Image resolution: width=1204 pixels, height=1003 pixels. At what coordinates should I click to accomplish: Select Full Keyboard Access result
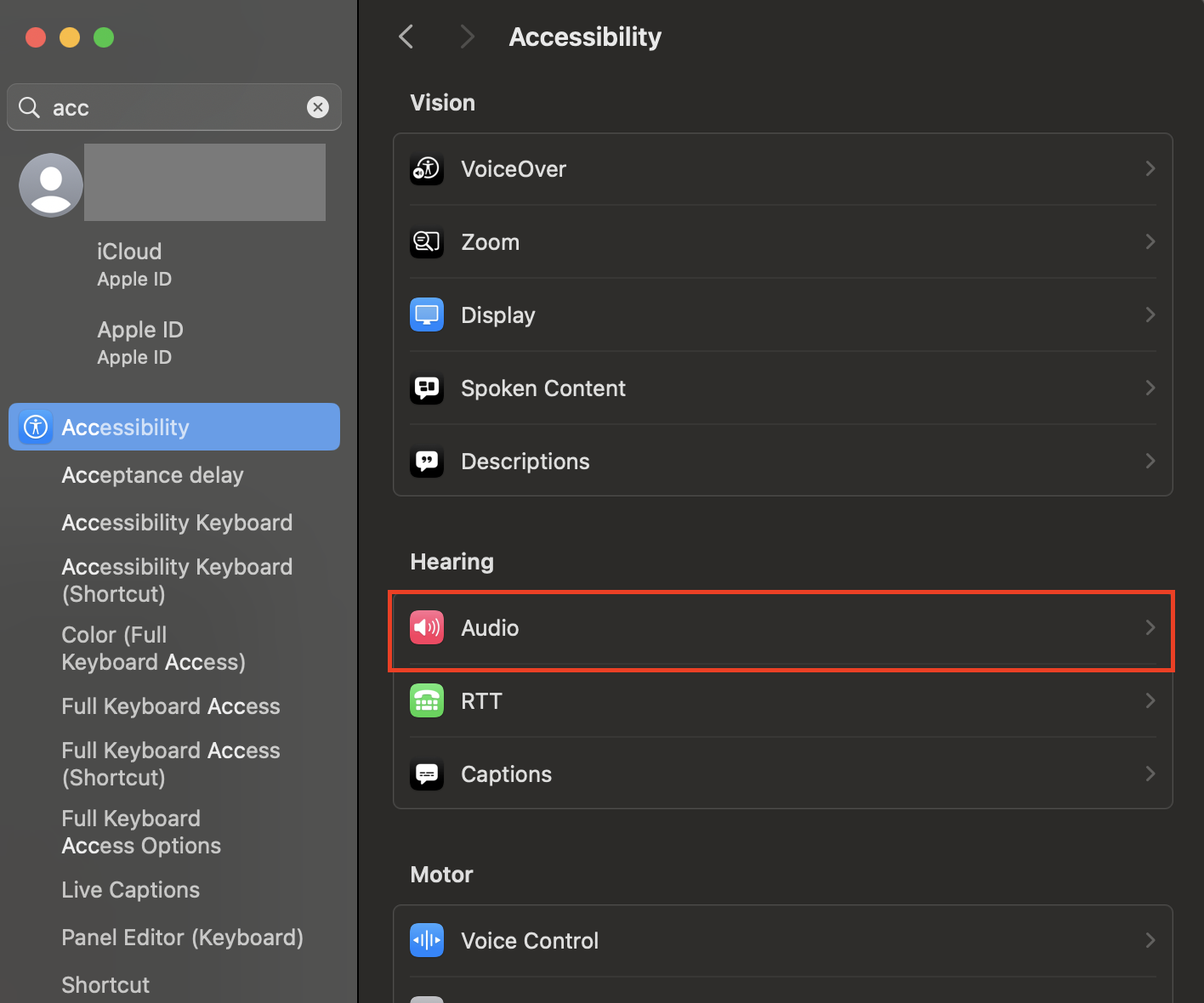171,706
